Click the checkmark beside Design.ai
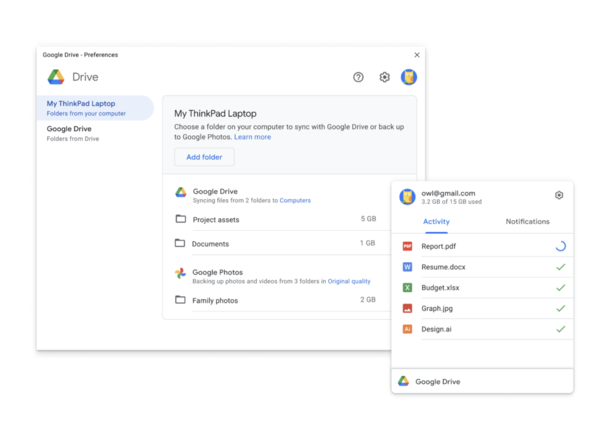 561,329
